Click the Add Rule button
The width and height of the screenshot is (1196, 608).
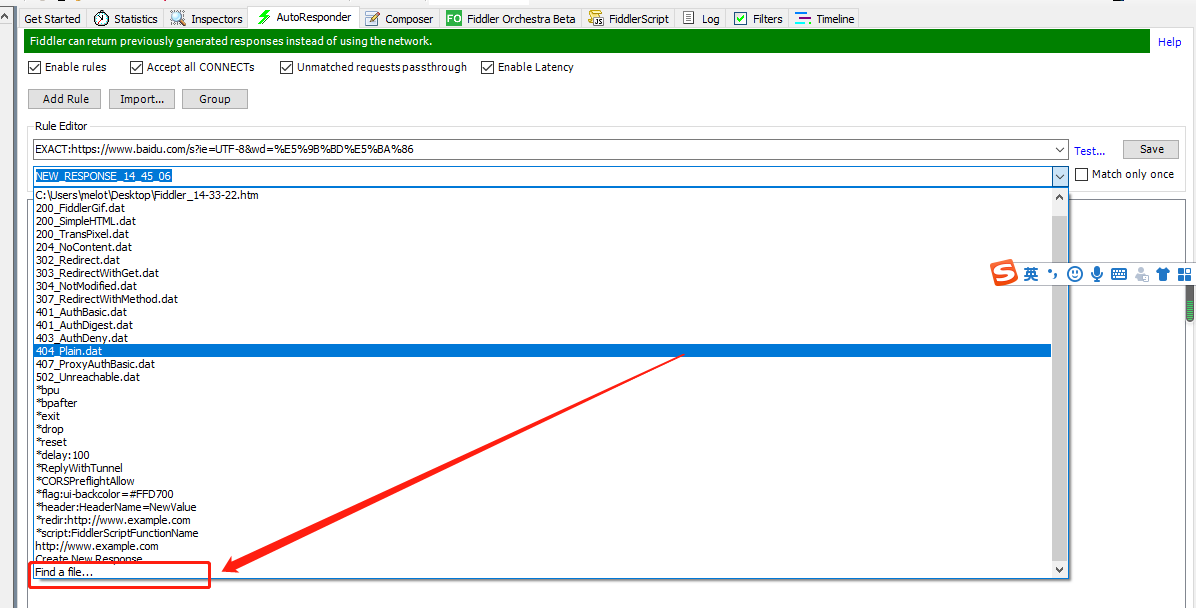click(66, 99)
